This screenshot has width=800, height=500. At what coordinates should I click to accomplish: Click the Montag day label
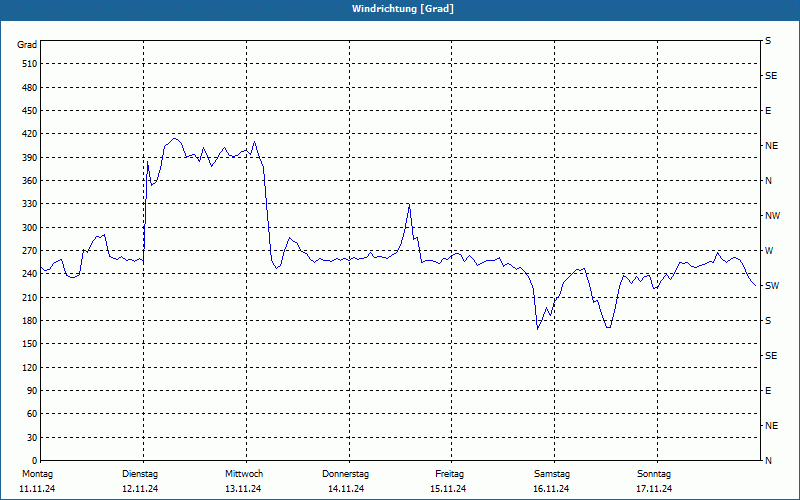point(37,474)
